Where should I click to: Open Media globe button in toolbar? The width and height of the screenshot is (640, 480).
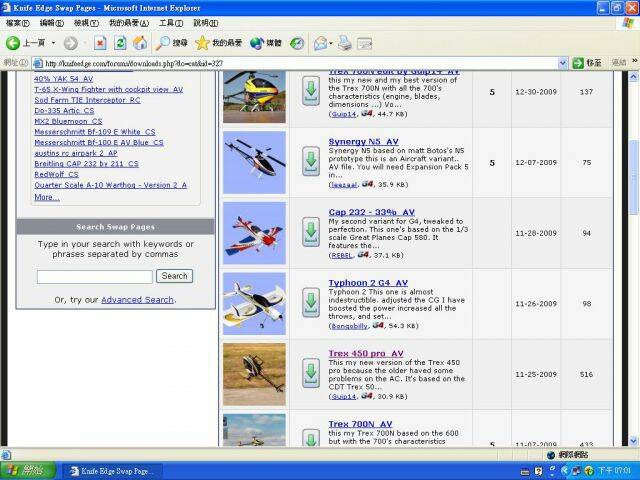click(x=266, y=43)
